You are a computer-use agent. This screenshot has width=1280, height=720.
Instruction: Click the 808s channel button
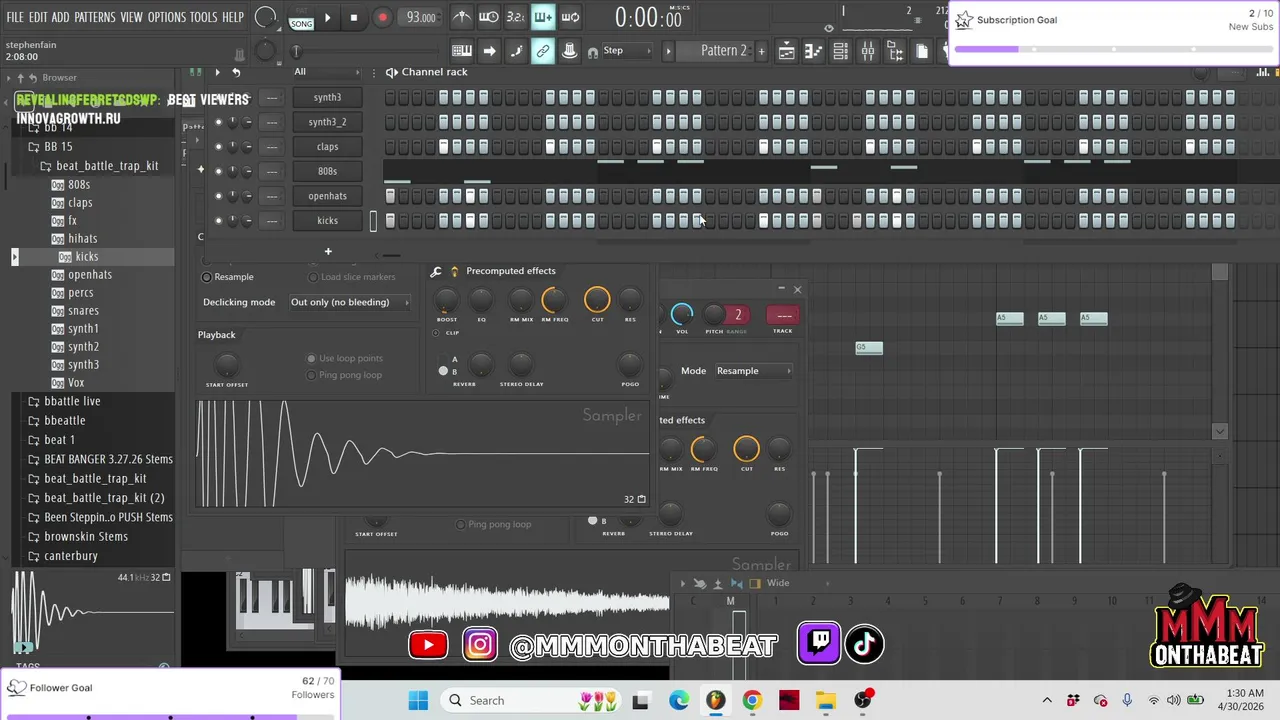click(327, 171)
